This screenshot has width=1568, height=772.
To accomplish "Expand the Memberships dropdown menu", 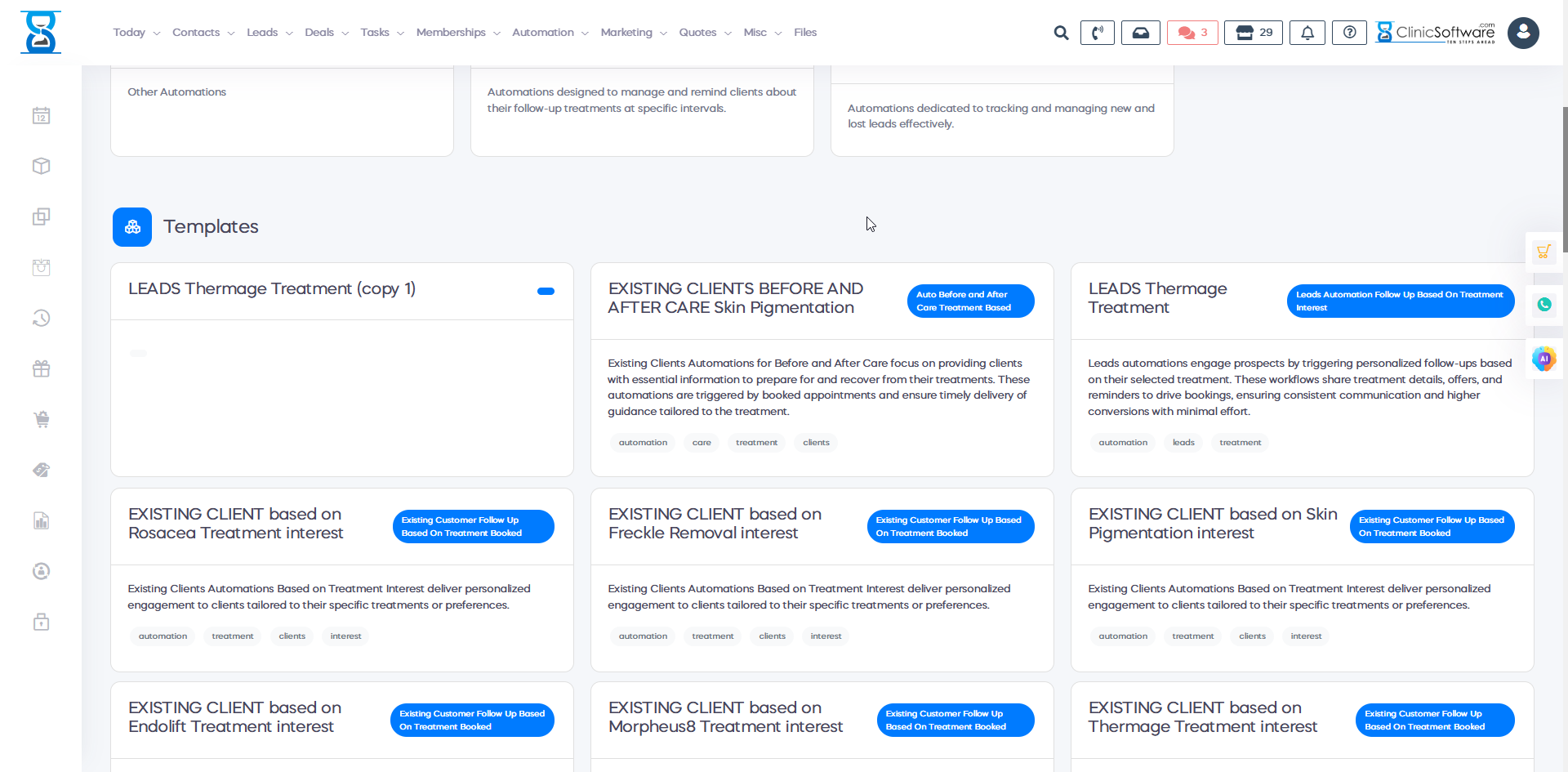I will click(x=457, y=33).
